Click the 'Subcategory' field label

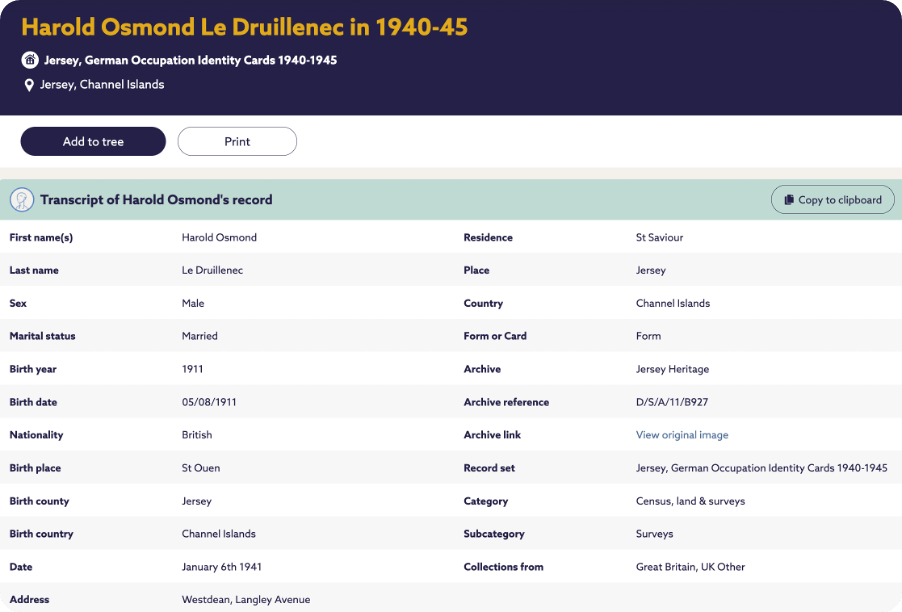494,534
